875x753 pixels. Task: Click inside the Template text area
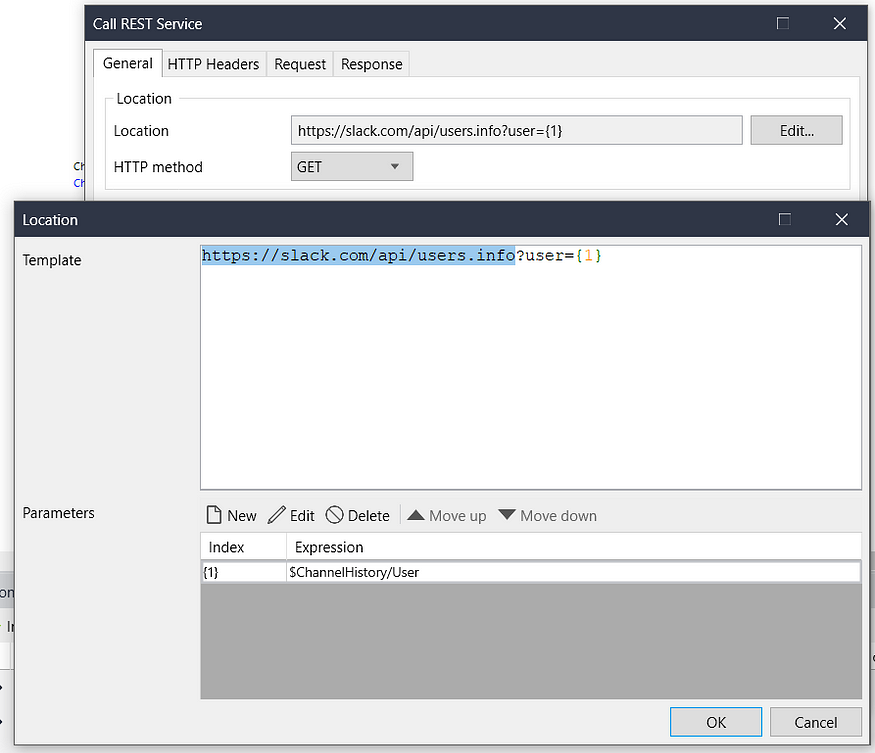pos(531,367)
